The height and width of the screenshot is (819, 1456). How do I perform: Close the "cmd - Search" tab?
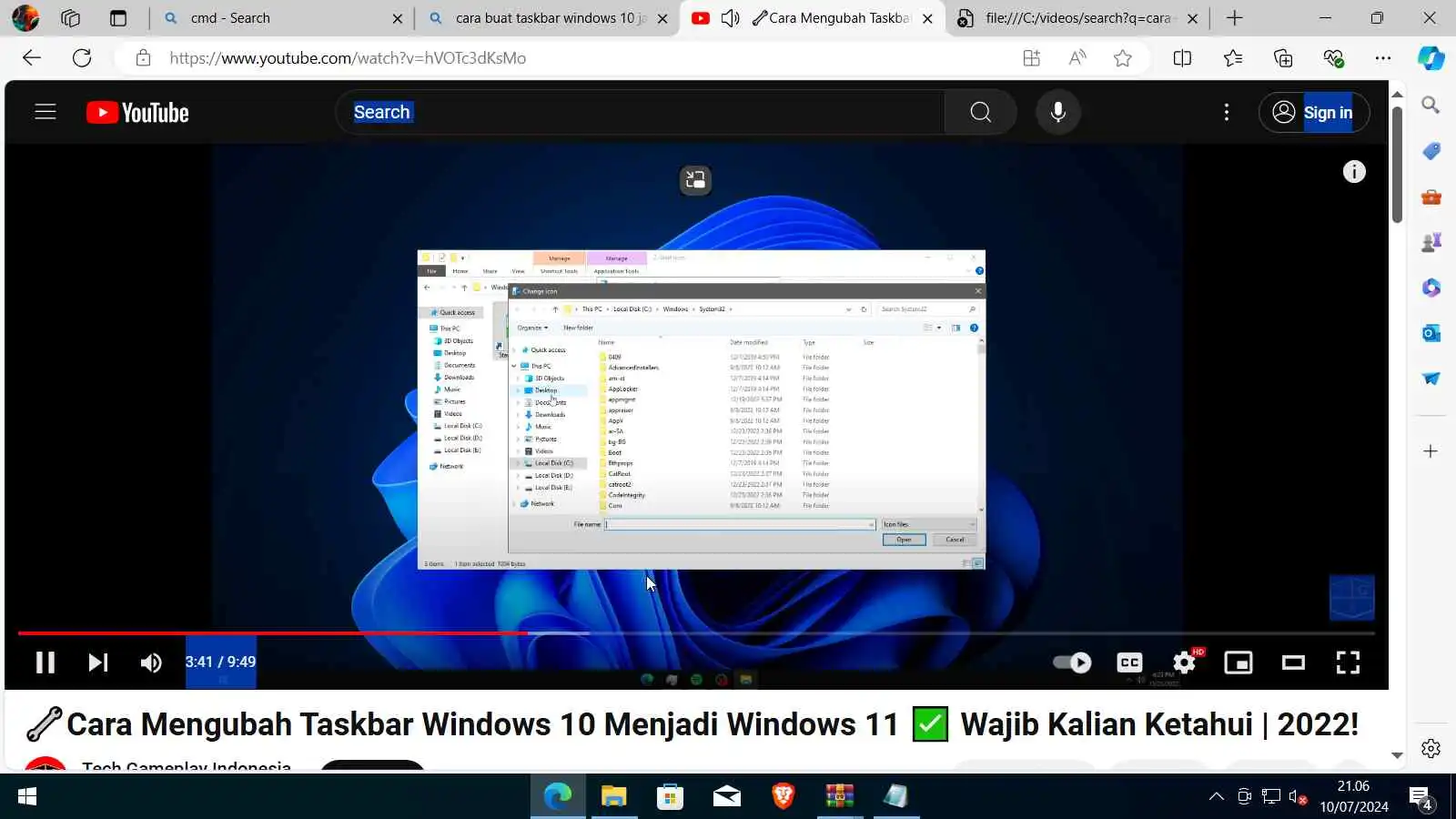tap(398, 18)
